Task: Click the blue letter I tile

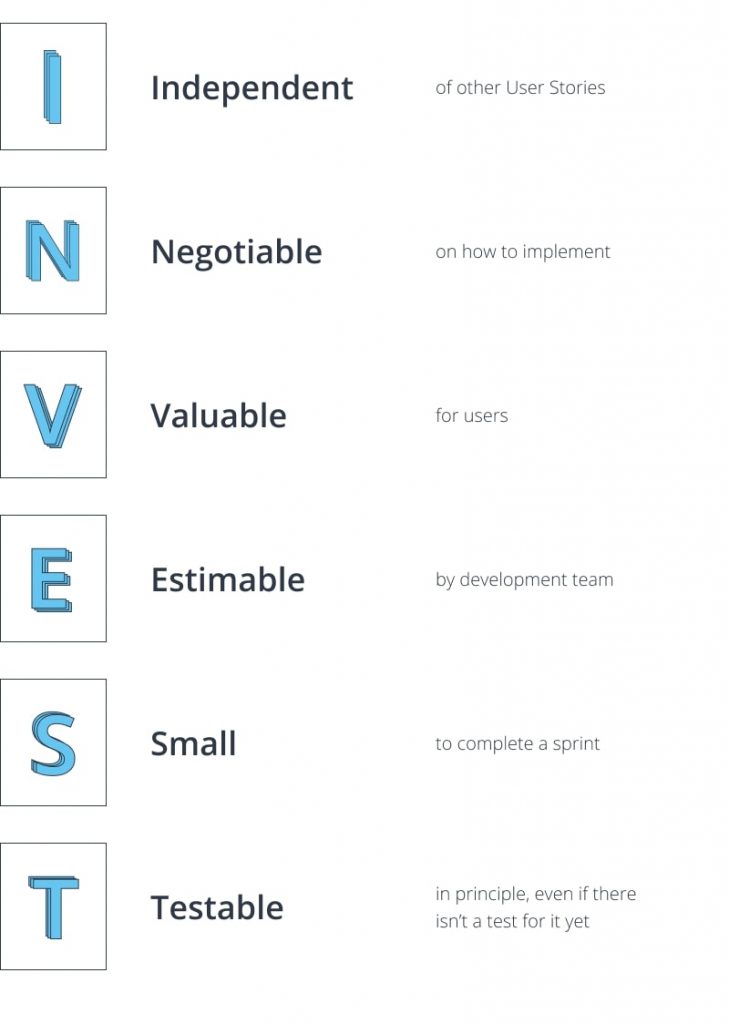Action: coord(53,86)
